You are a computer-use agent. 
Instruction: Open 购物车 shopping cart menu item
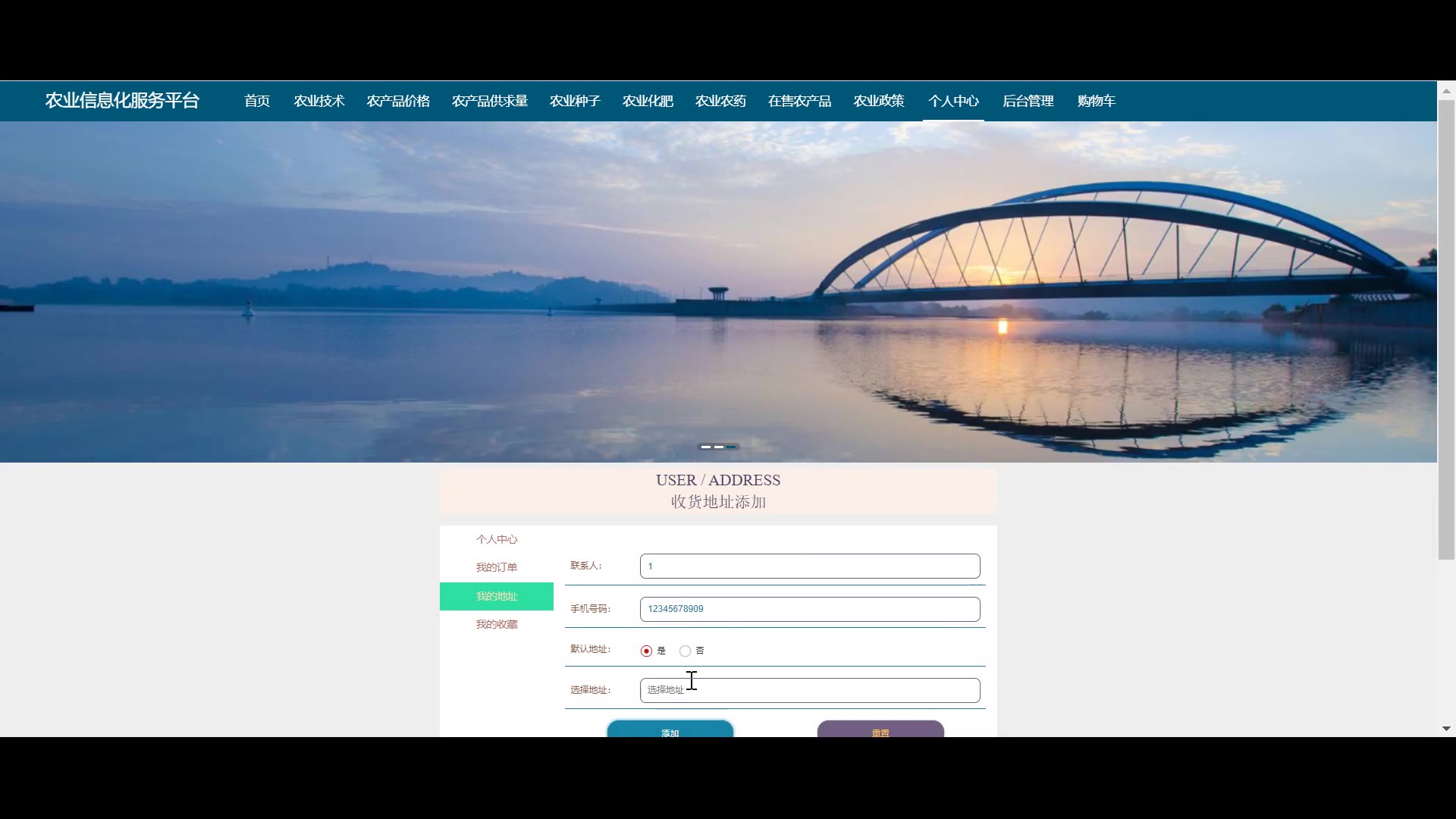1096,101
